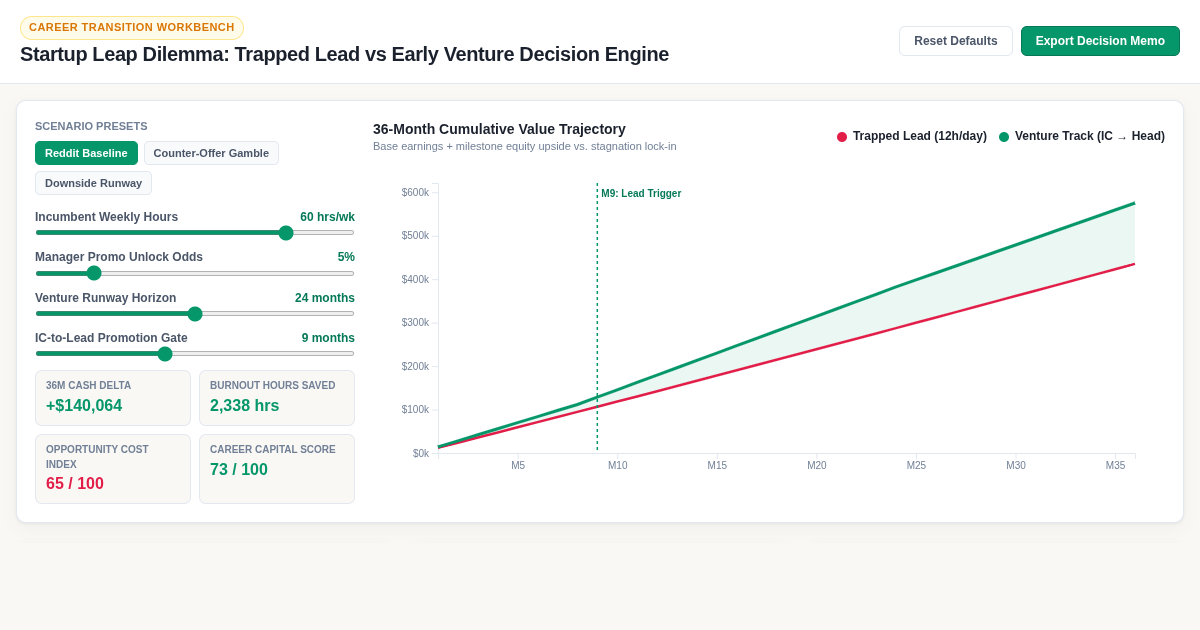
Task: Click the Manager Promo Unlock Odds slider handle
Action: (94, 273)
